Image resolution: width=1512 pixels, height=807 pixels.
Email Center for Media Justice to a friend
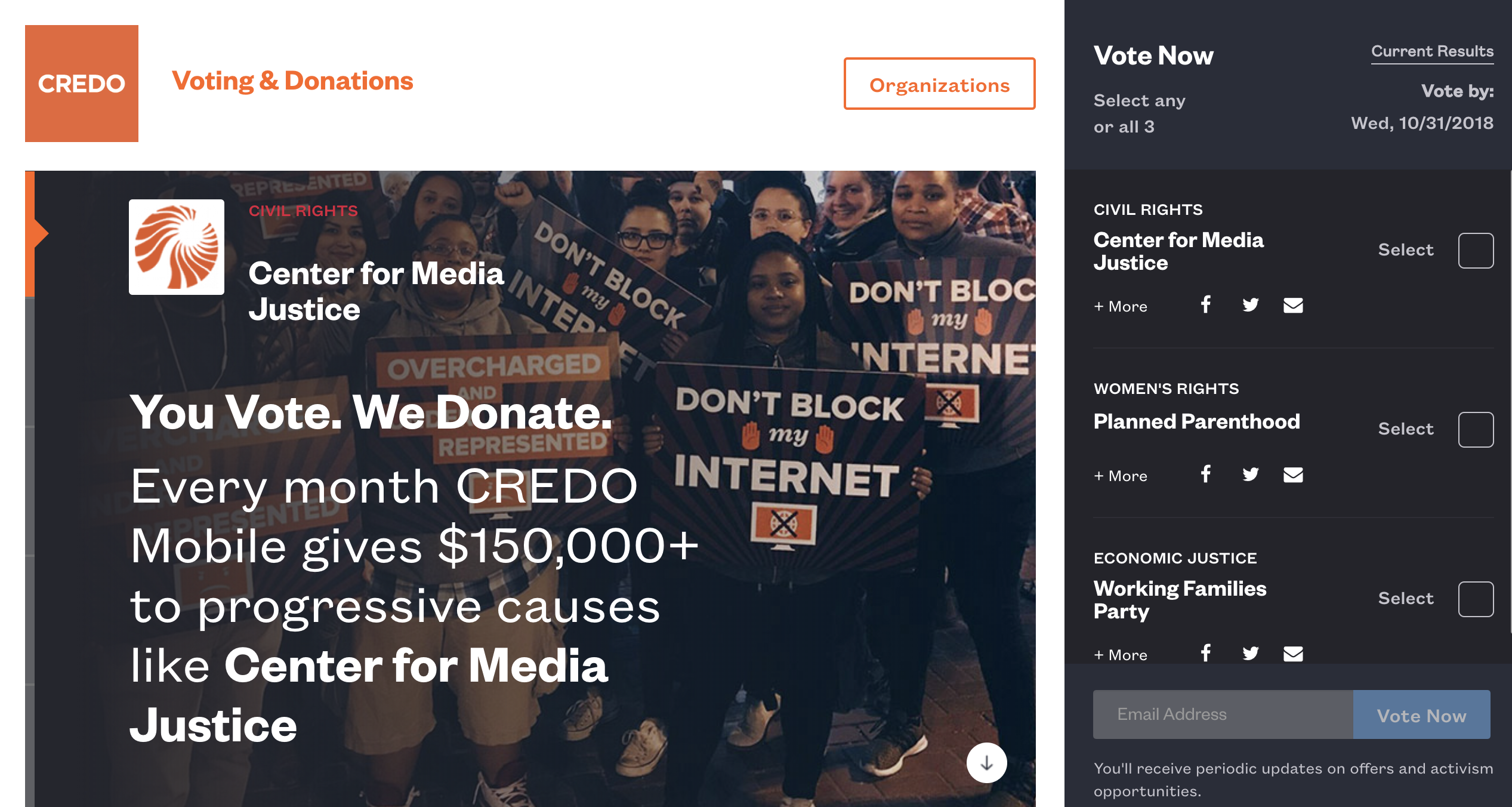click(1293, 306)
